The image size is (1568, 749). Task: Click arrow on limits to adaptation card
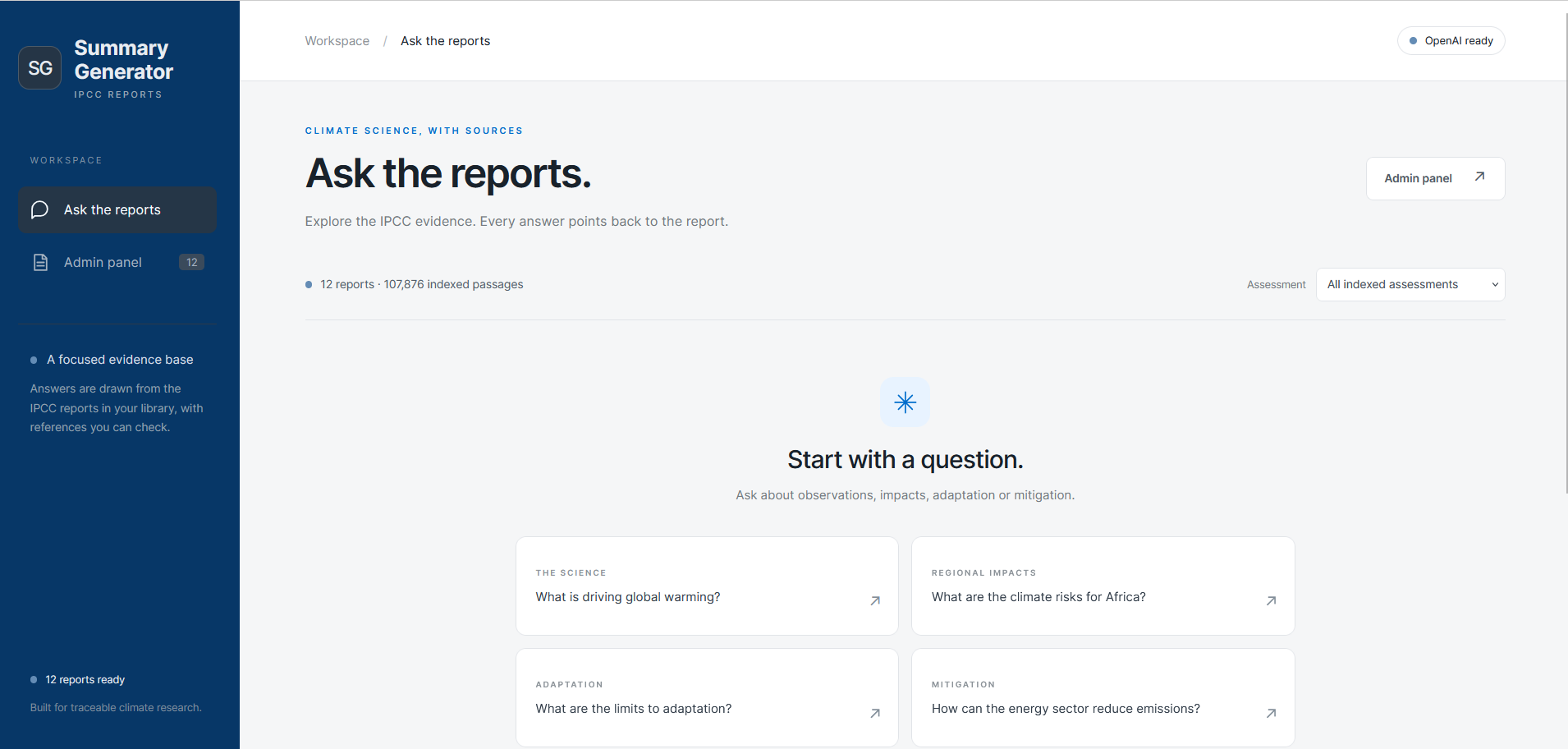coord(875,713)
